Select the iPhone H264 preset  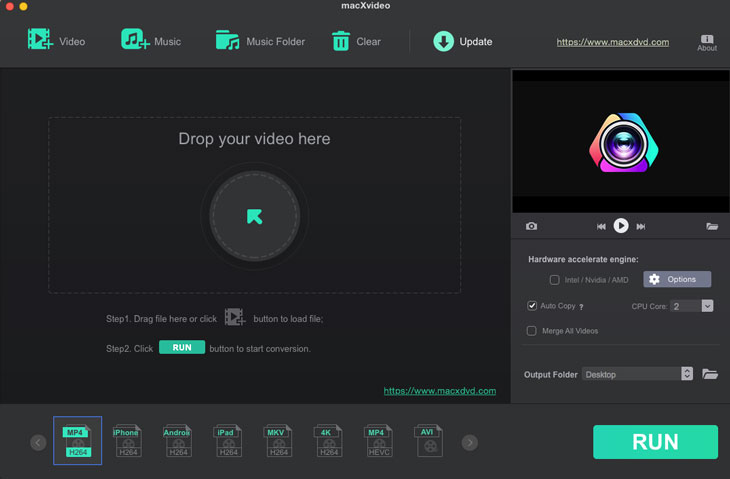(x=127, y=441)
